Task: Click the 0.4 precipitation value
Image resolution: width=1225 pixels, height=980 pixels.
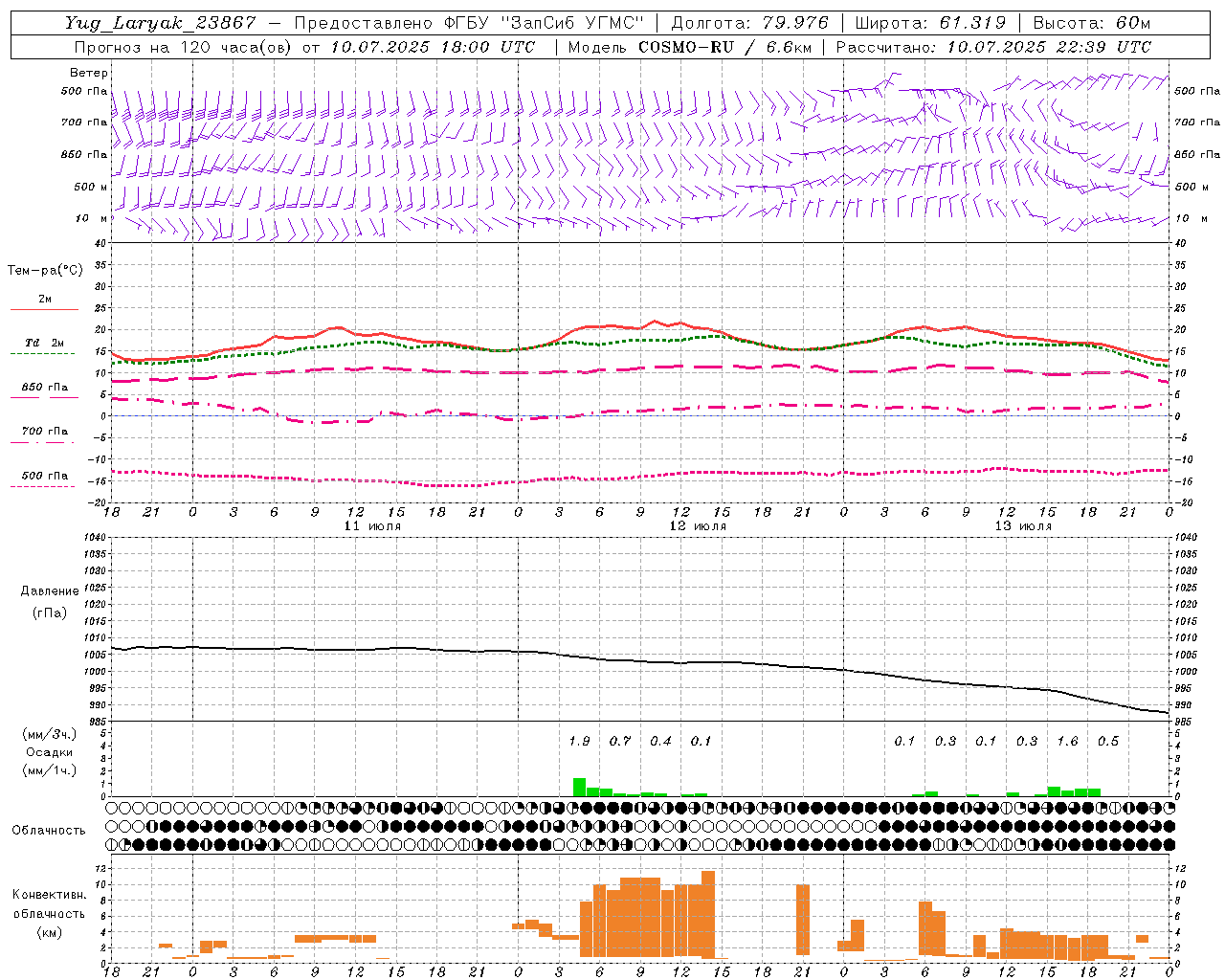Action: [x=660, y=741]
